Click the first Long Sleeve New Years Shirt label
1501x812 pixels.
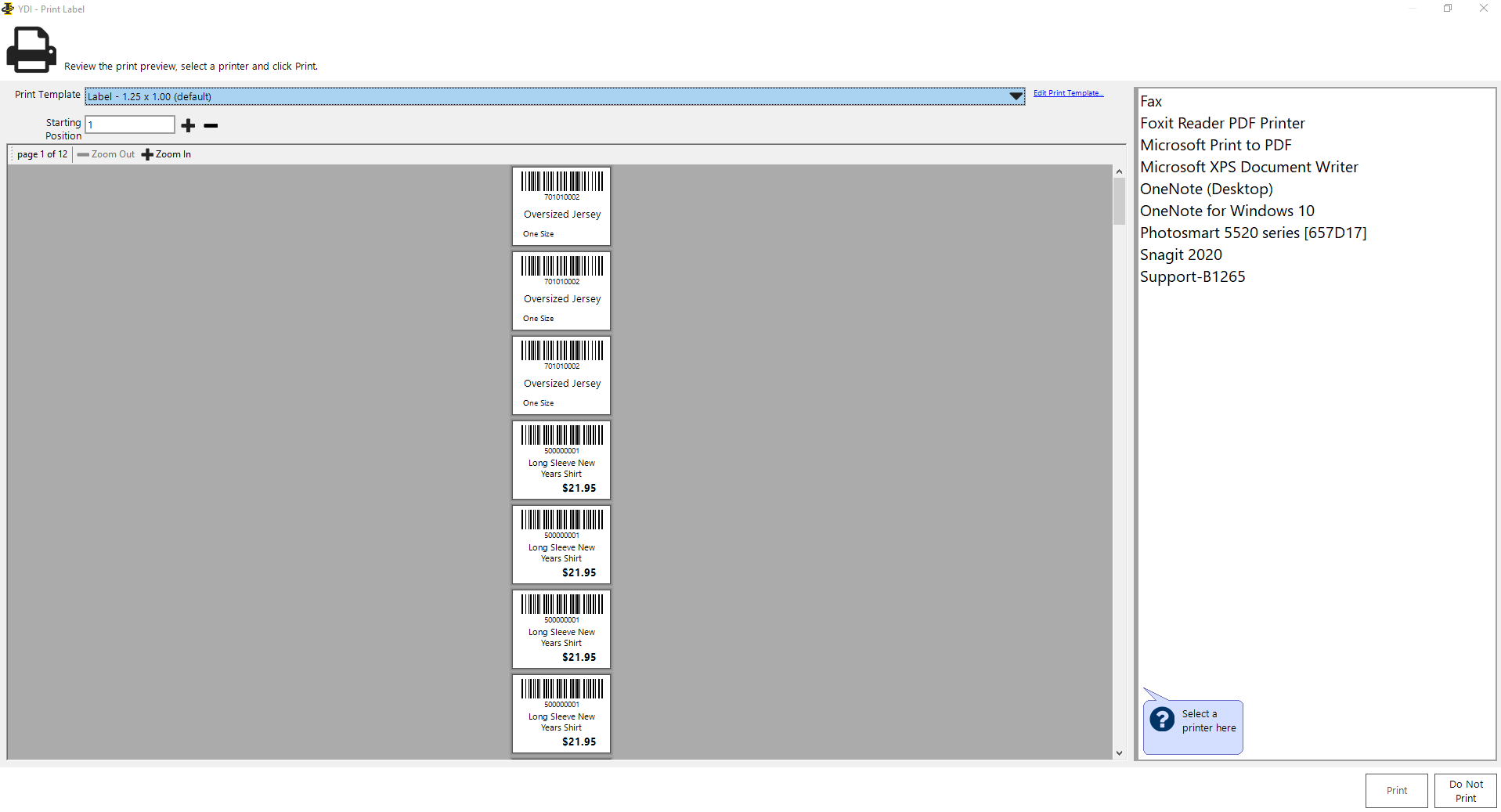(x=561, y=460)
